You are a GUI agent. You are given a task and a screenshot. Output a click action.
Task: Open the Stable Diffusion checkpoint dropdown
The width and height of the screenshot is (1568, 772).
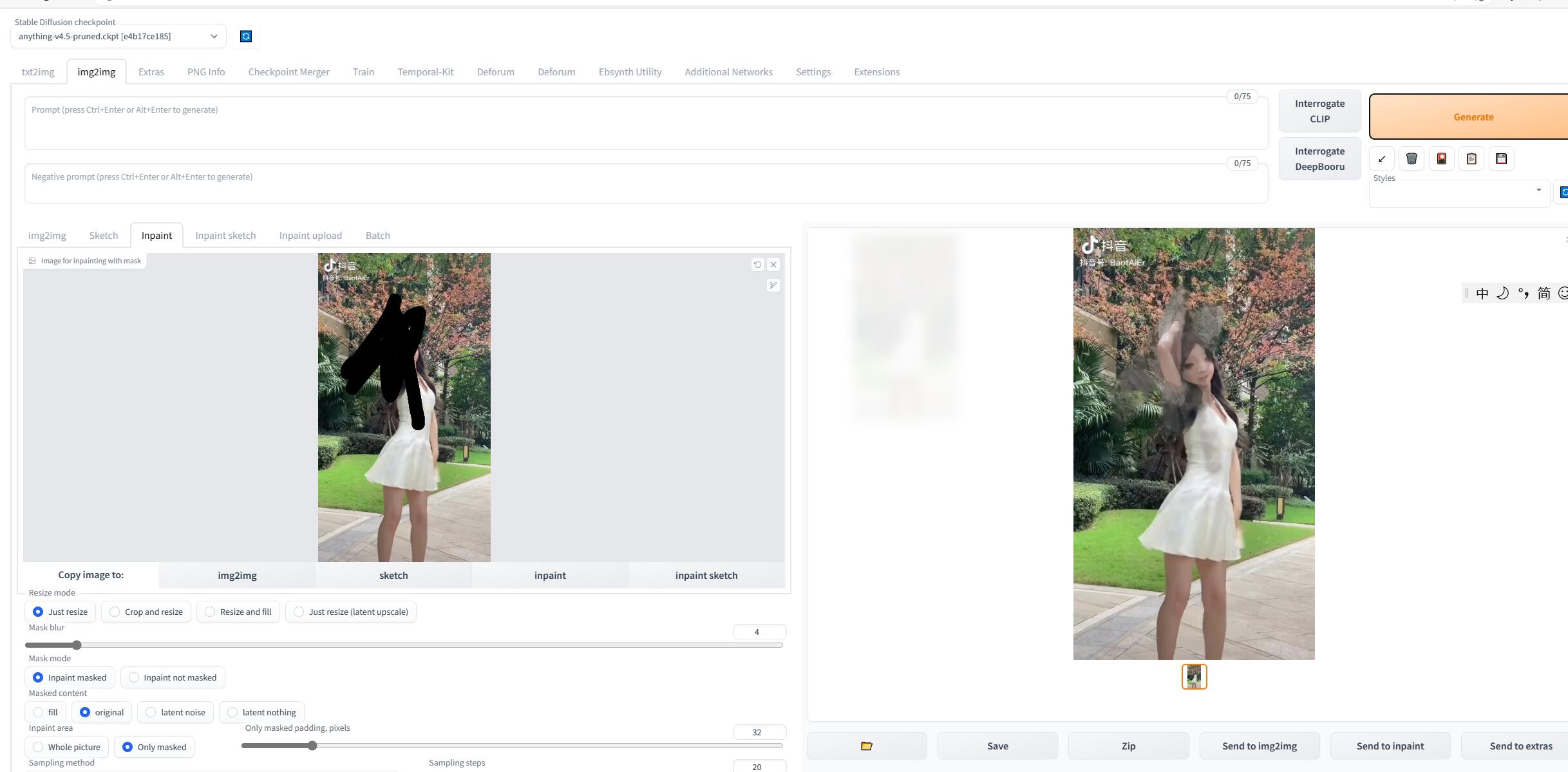pyautogui.click(x=118, y=36)
